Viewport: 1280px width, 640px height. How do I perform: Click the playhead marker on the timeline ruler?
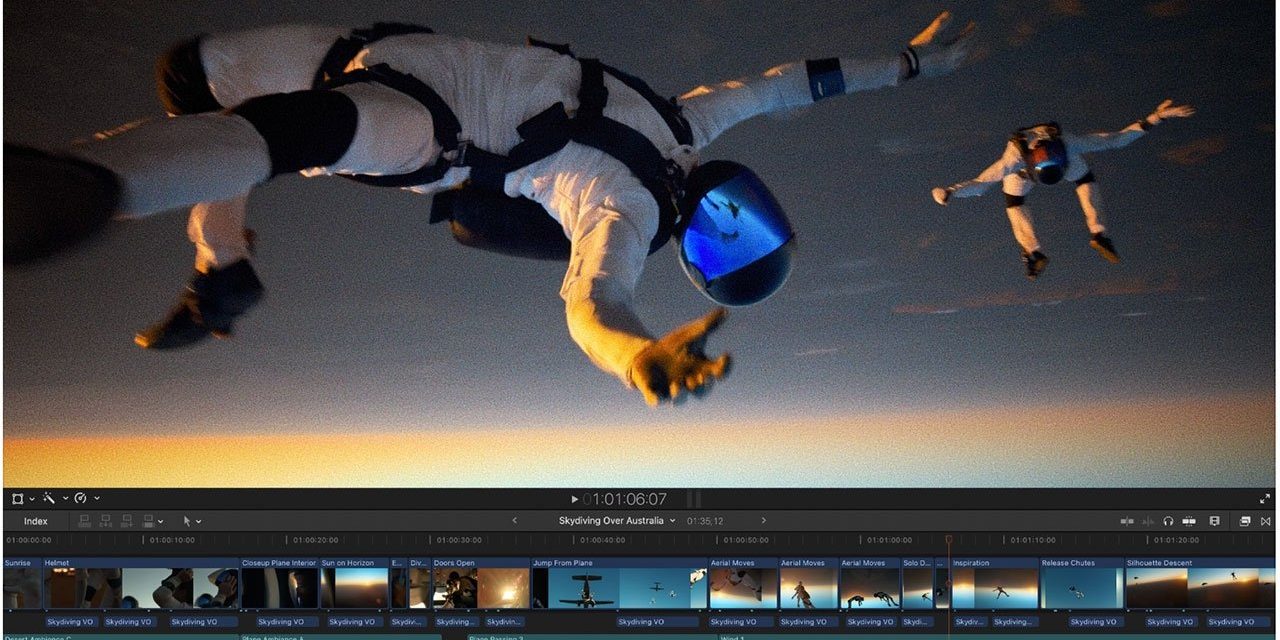click(x=949, y=540)
